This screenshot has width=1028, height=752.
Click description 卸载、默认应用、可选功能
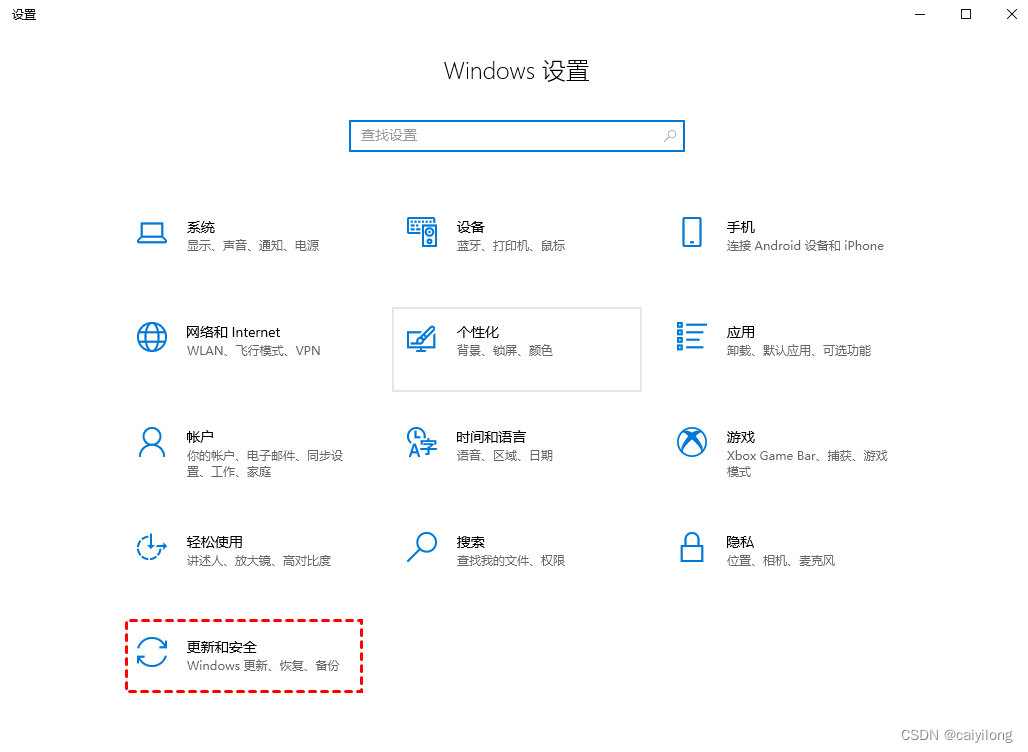pos(799,351)
